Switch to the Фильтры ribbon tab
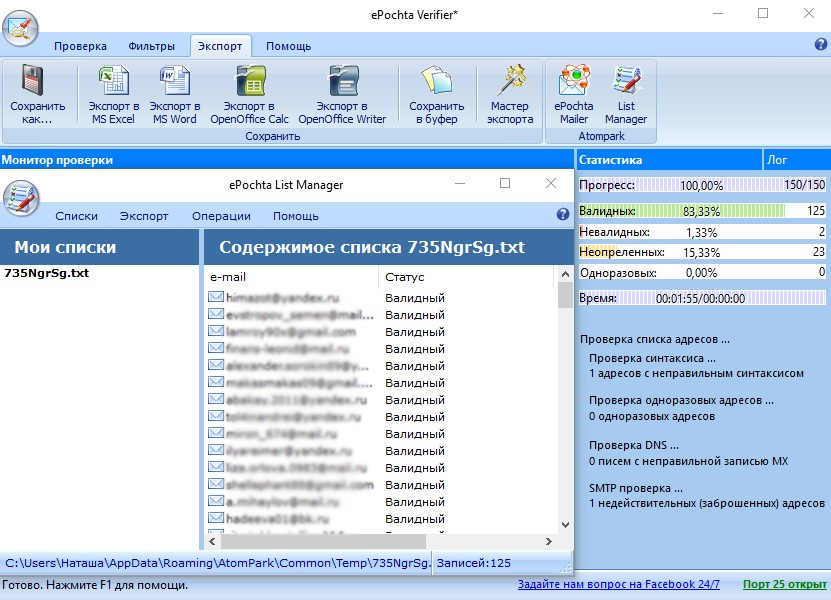The height and width of the screenshot is (600, 831). (x=151, y=46)
